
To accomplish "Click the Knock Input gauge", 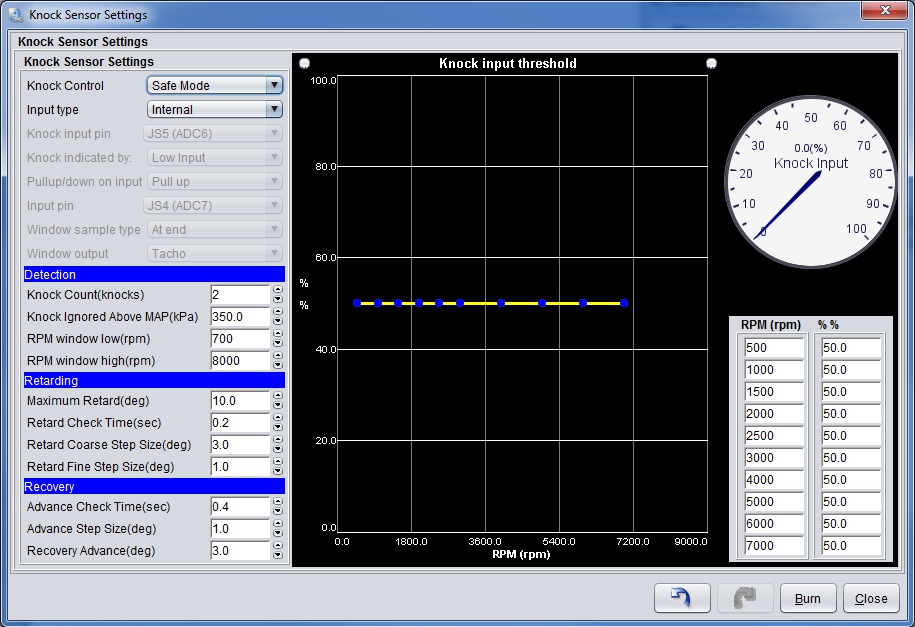I will pos(810,183).
